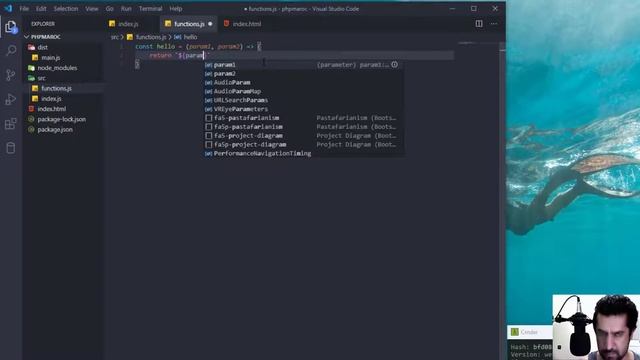Click the editor vertical scrollbar
640x360 pixels.
click(x=502, y=200)
